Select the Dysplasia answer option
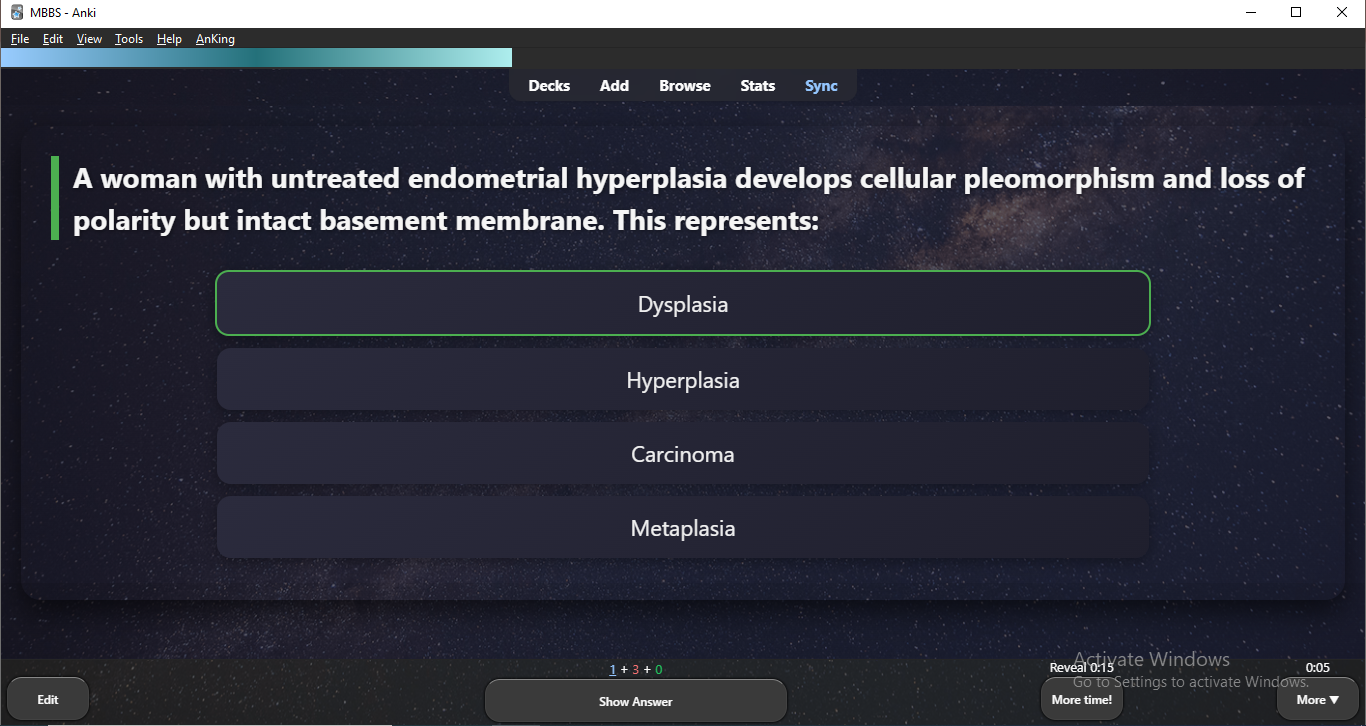Viewport: 1366px width, 726px height. point(683,304)
